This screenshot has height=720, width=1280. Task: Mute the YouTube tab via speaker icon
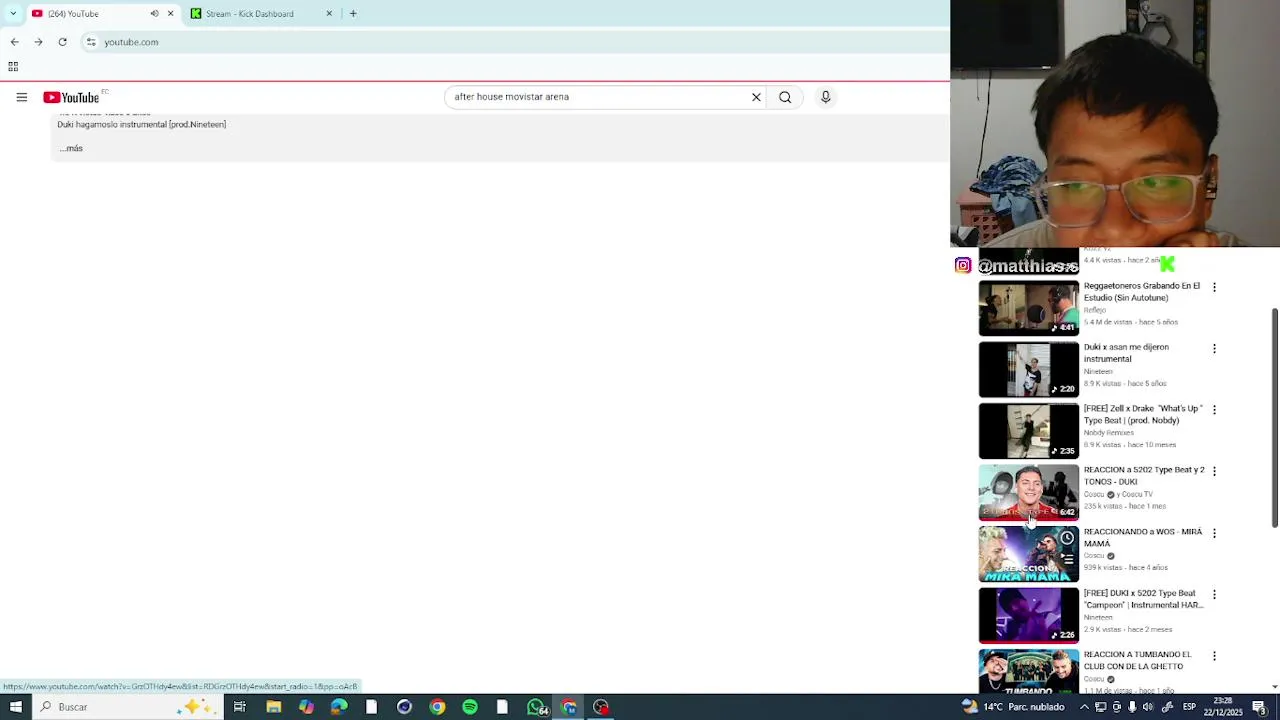[154, 13]
